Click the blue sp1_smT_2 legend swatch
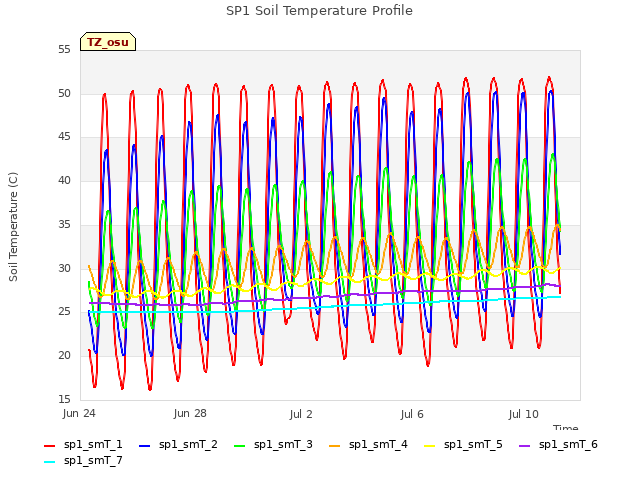The image size is (640, 480). pyautogui.click(x=144, y=446)
